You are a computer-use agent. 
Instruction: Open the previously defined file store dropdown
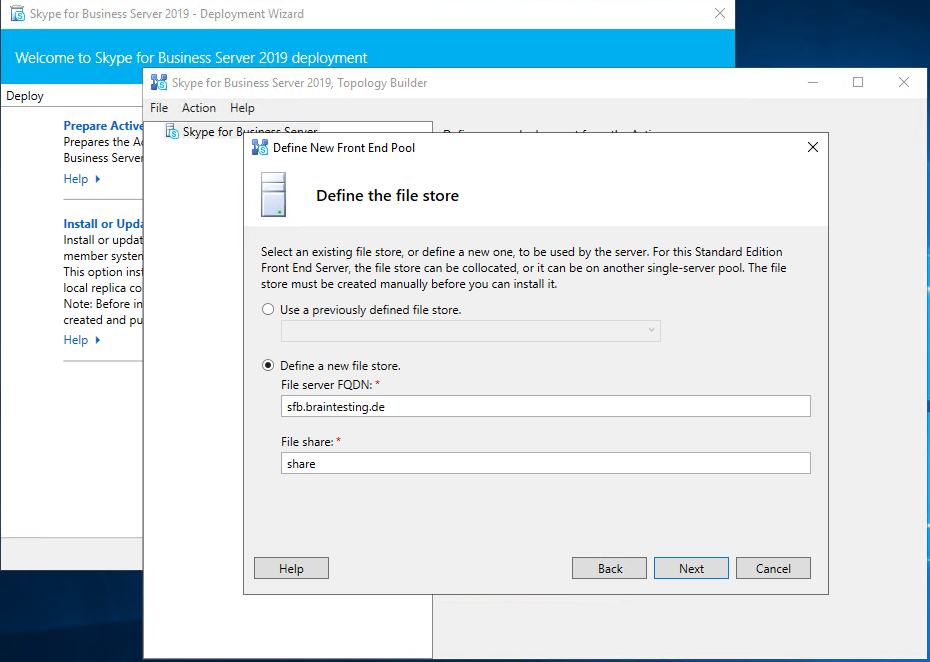[651, 330]
